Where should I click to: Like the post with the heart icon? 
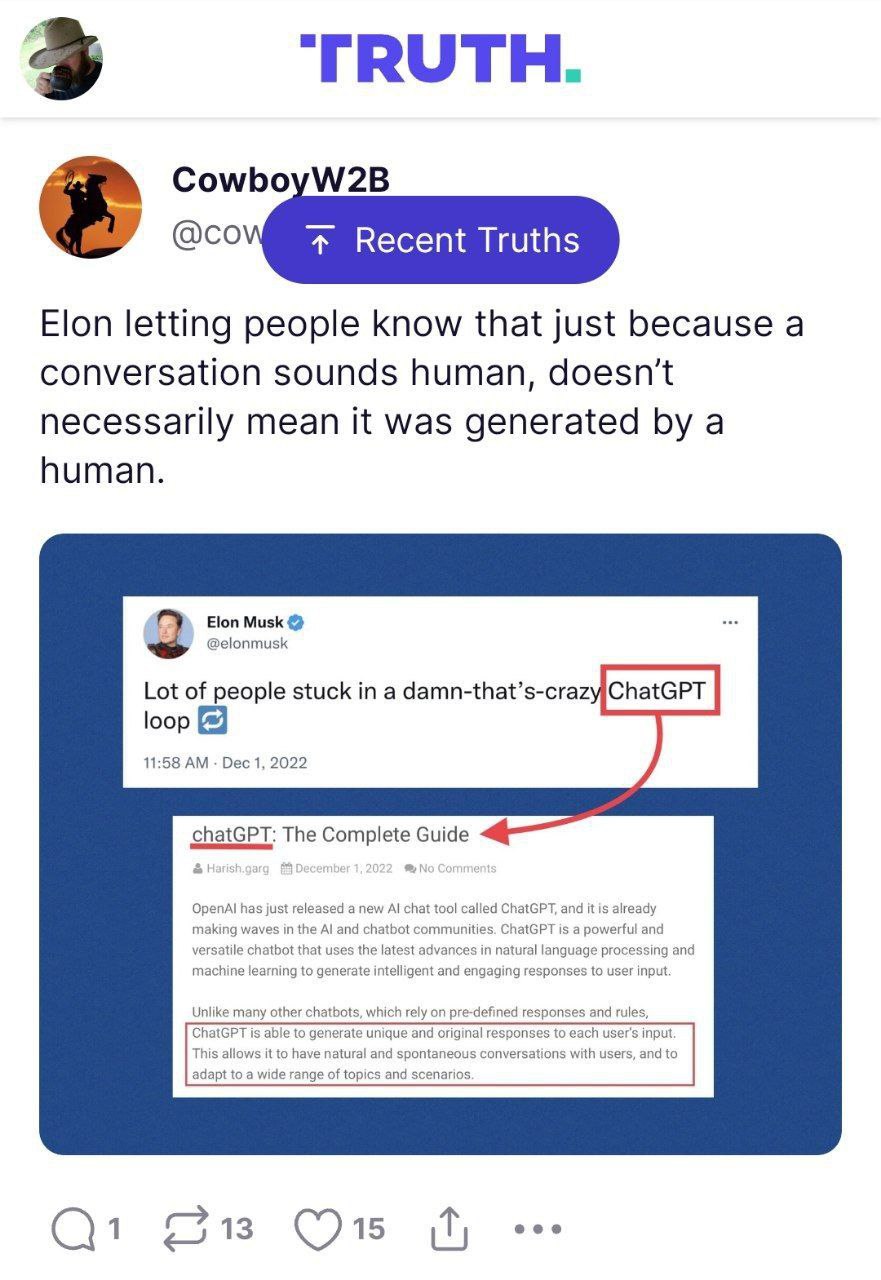[319, 1229]
